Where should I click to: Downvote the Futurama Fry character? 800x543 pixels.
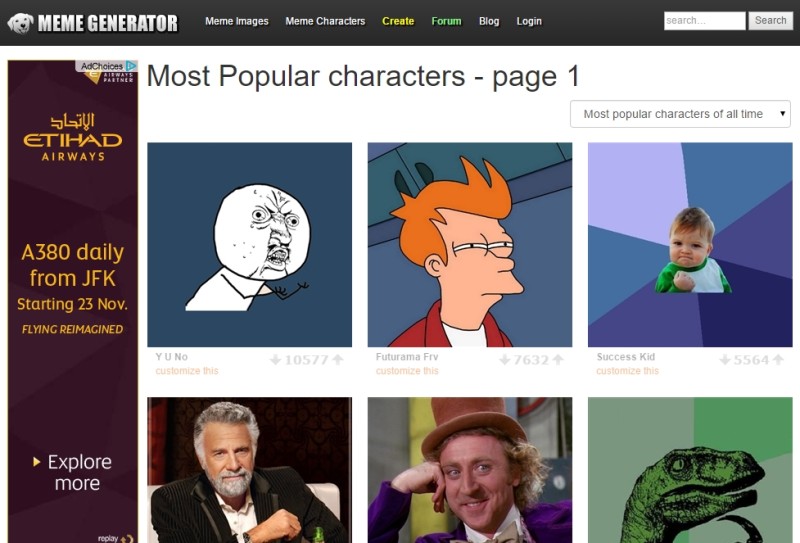504,360
